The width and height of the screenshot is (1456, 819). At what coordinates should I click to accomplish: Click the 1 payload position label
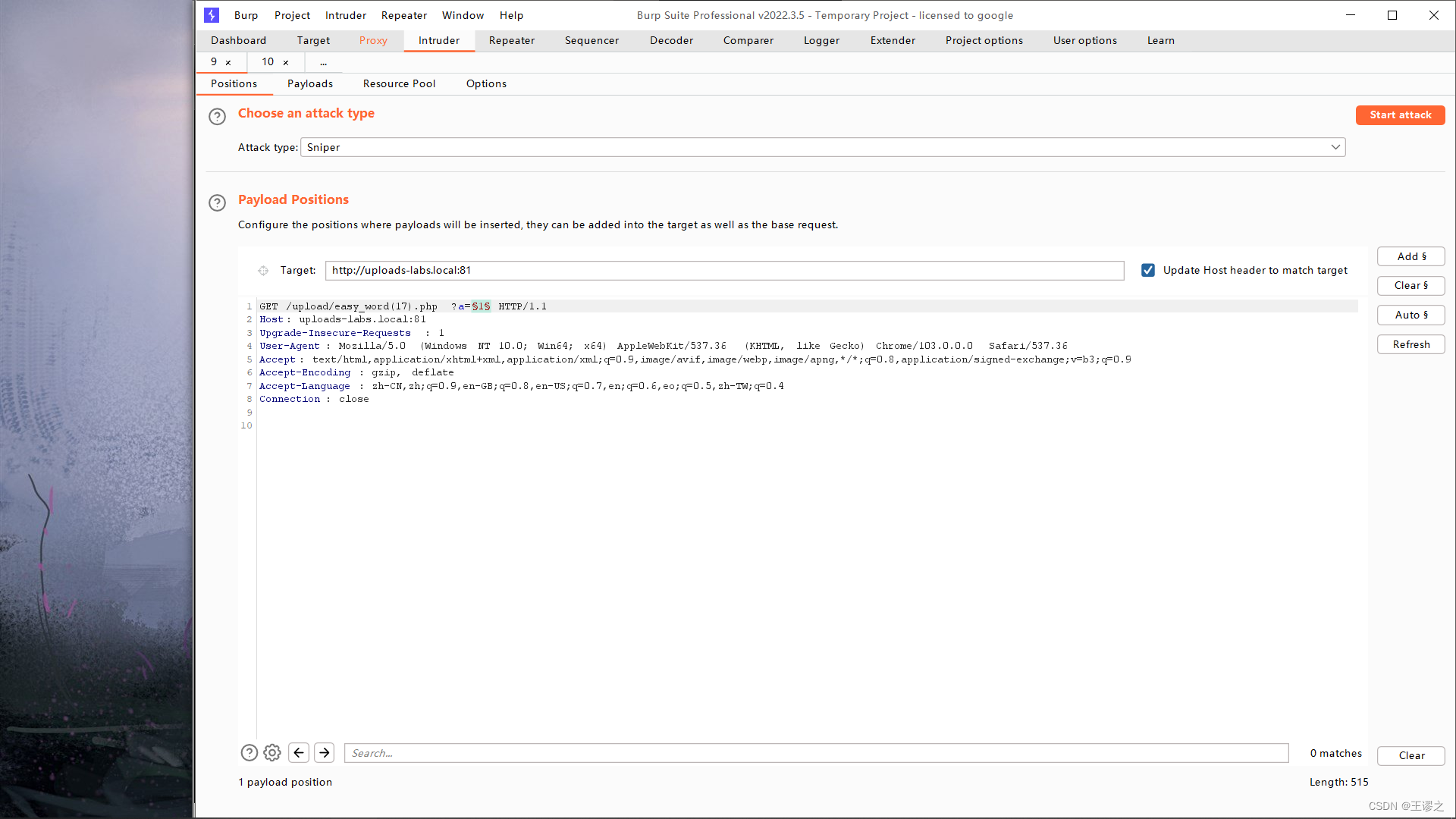pyautogui.click(x=285, y=782)
